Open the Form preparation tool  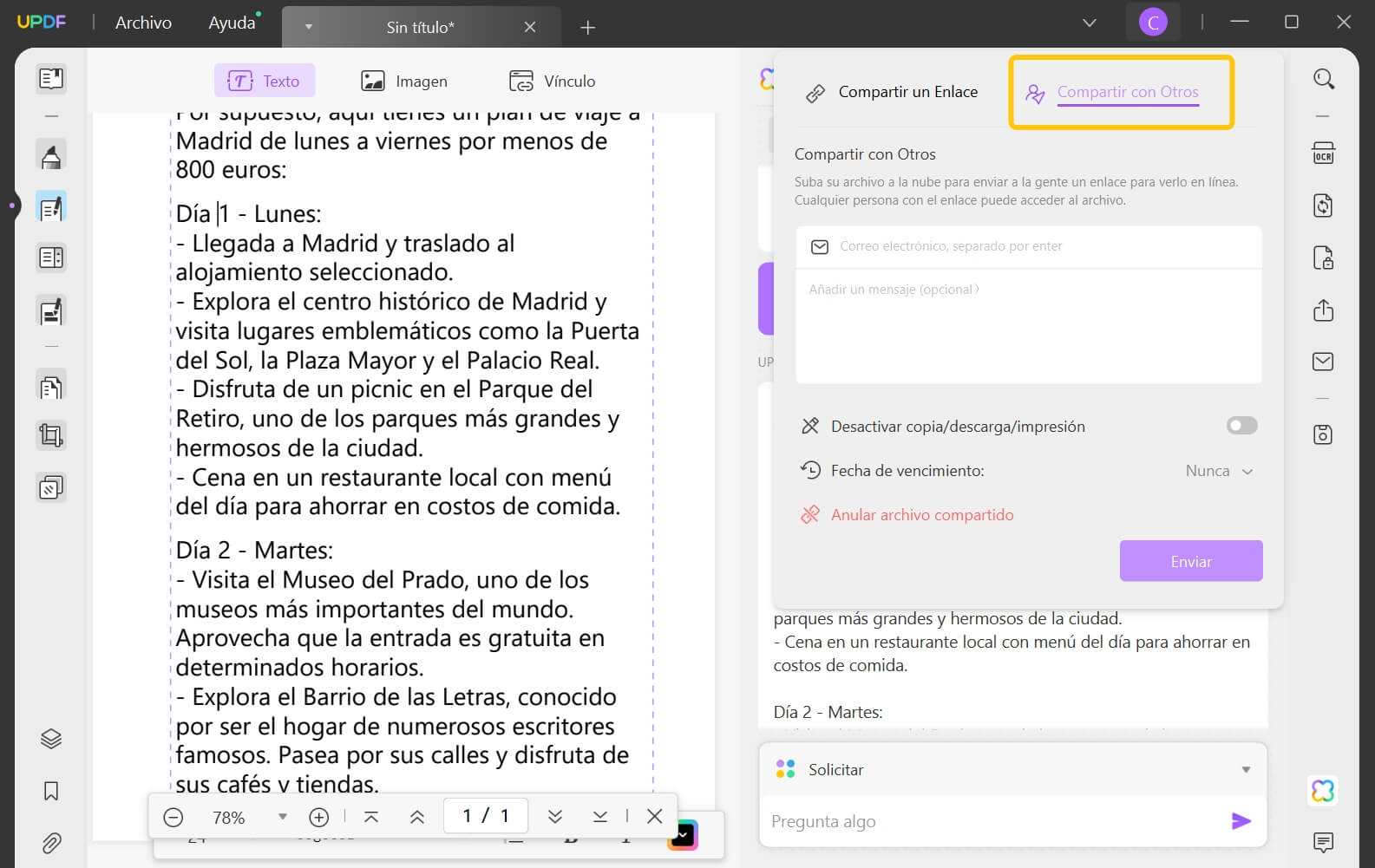click(51, 258)
